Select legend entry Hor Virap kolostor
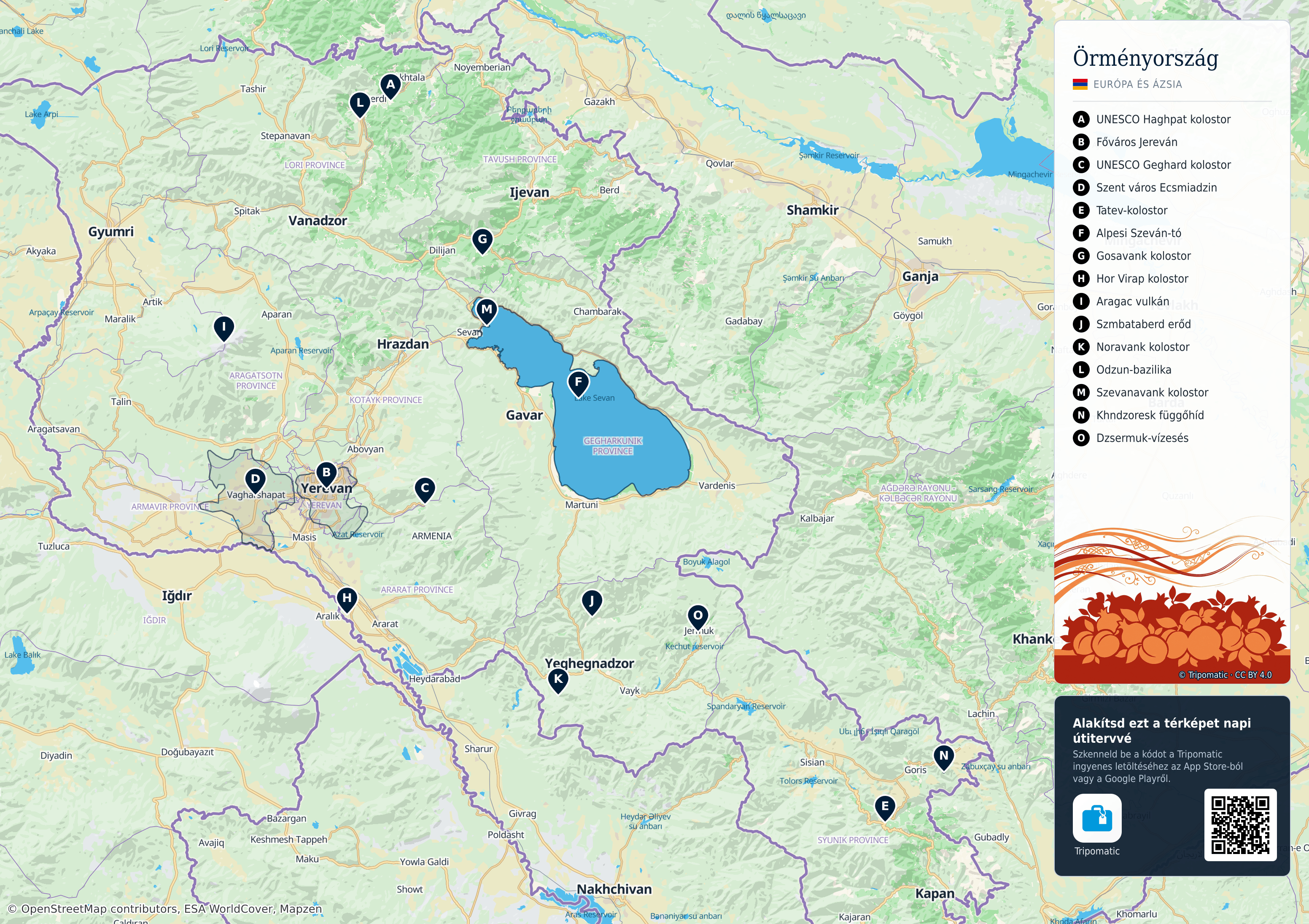 pos(1131,279)
